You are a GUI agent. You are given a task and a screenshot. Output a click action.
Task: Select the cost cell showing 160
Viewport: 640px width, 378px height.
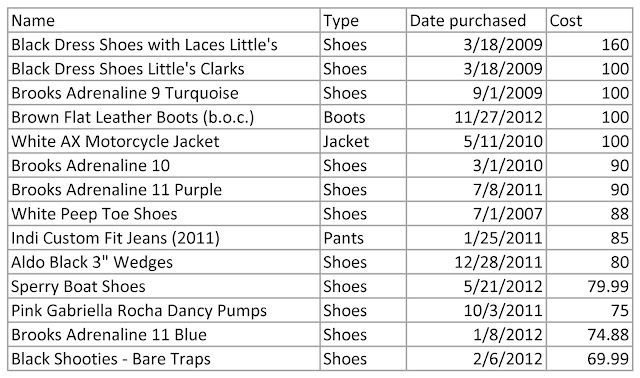(x=589, y=44)
